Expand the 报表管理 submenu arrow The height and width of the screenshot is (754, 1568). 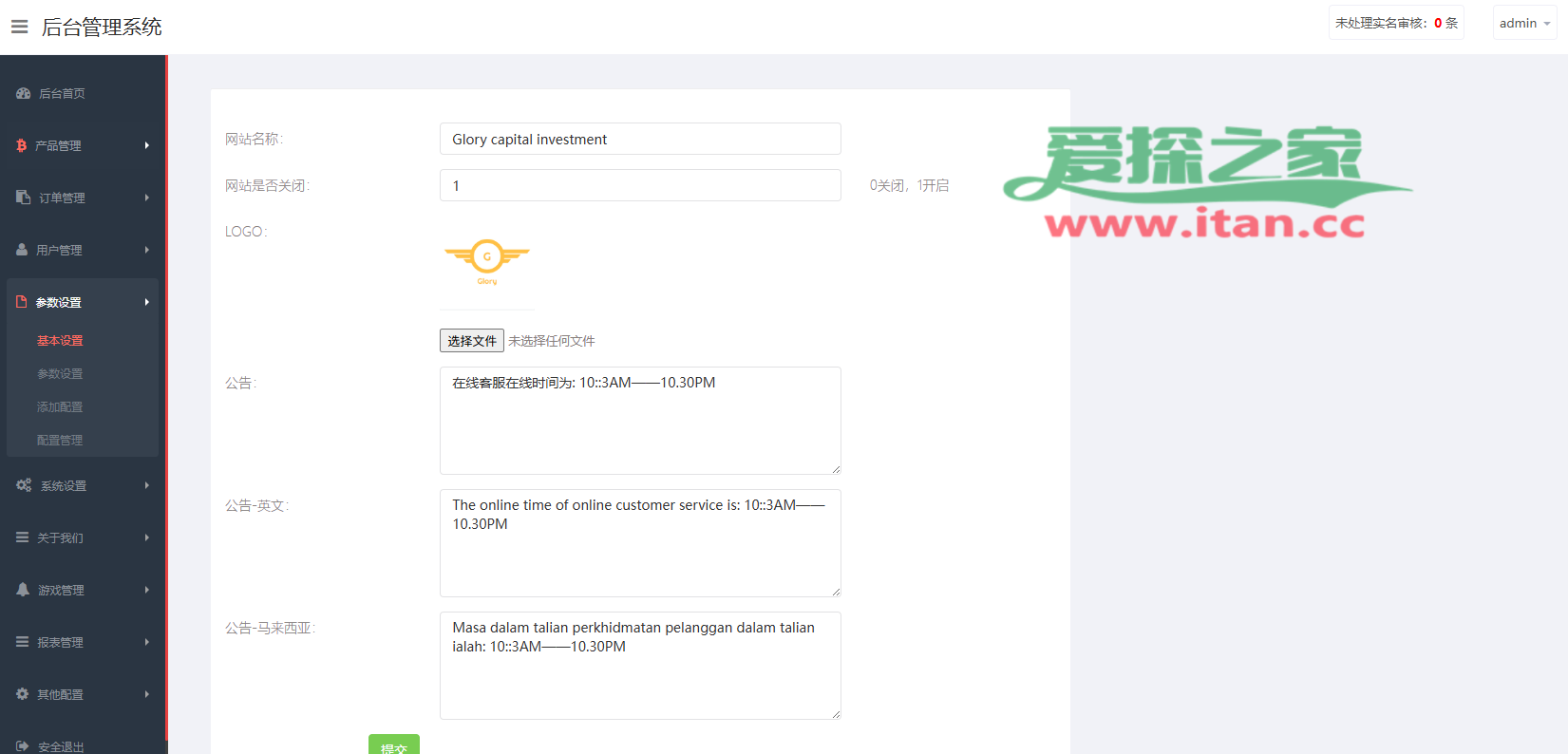pyautogui.click(x=147, y=642)
